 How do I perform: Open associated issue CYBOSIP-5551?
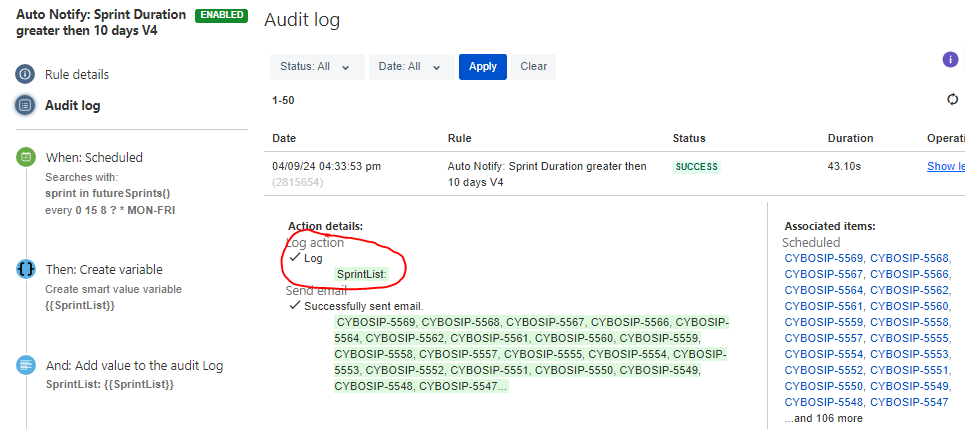tap(910, 370)
